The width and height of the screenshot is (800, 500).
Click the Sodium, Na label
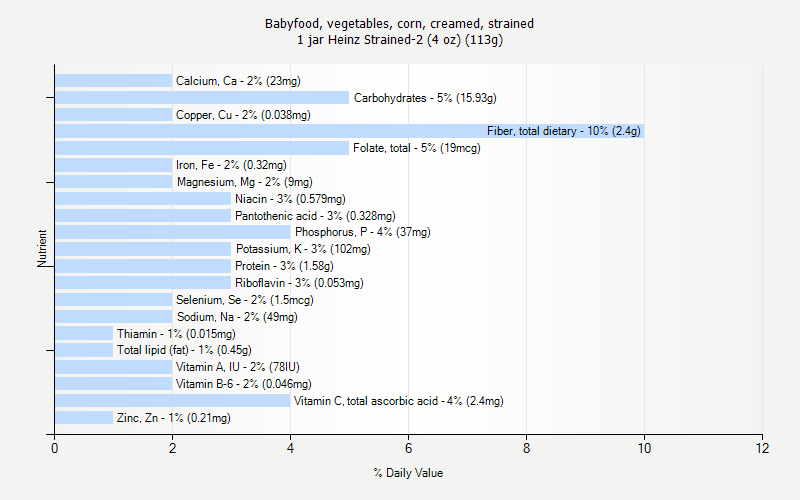(237, 317)
